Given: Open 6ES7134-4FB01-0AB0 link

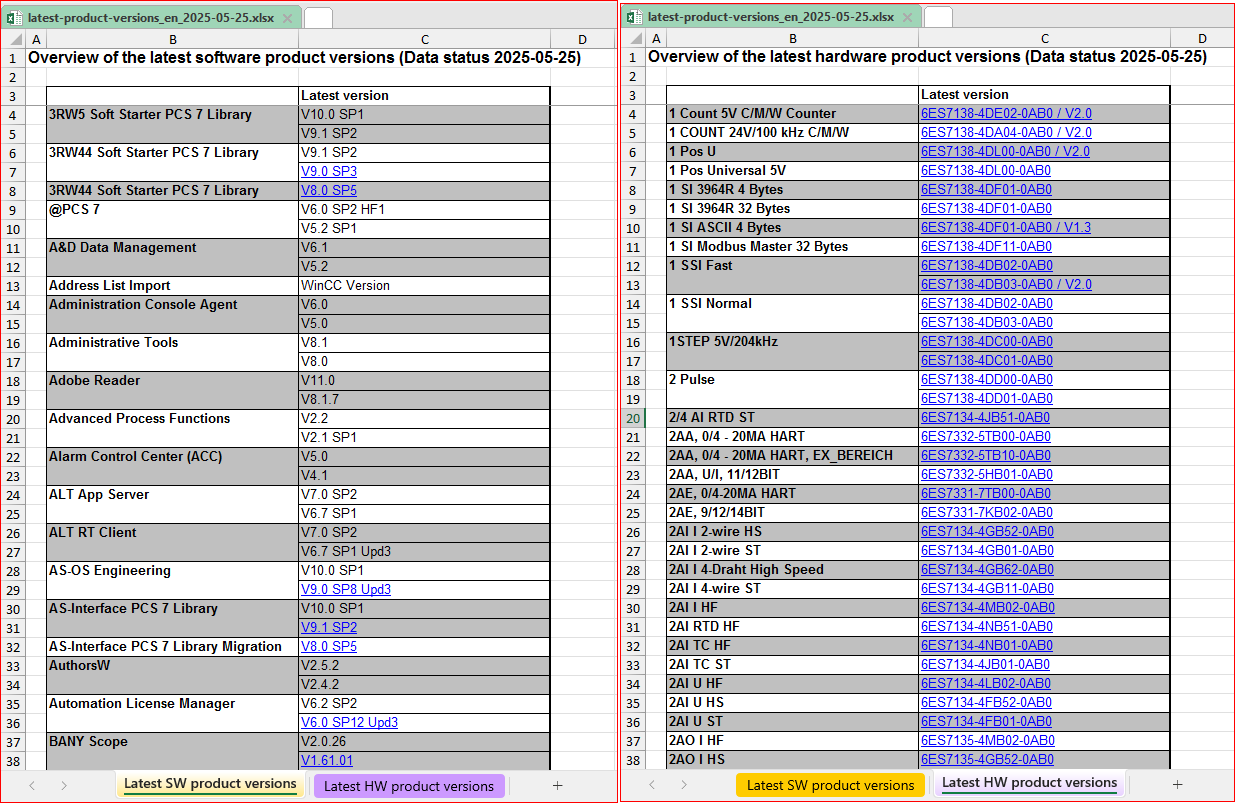Looking at the screenshot, I should point(986,721).
